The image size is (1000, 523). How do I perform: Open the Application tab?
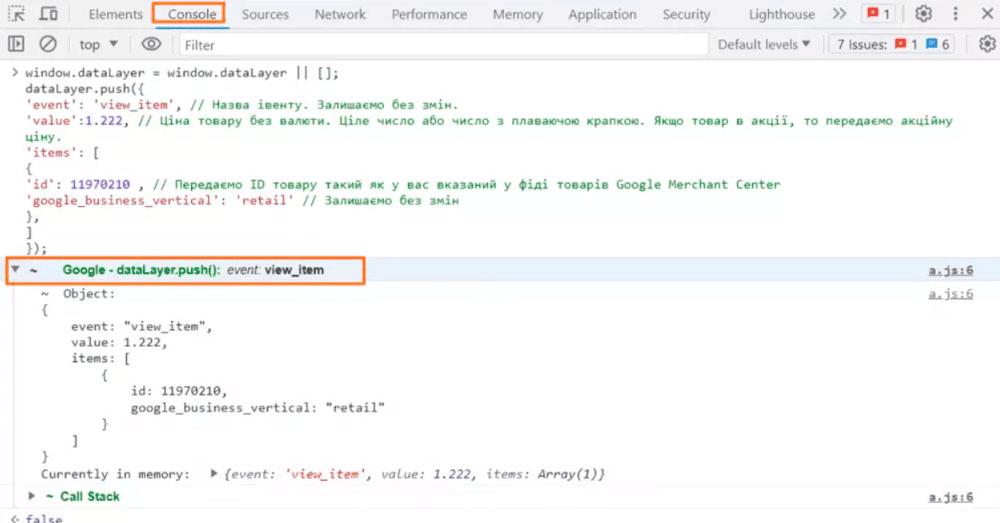point(602,14)
